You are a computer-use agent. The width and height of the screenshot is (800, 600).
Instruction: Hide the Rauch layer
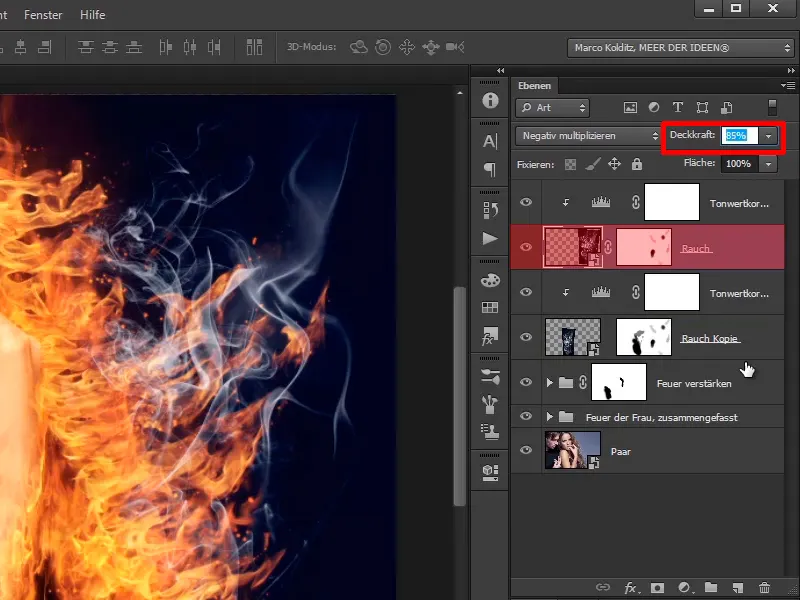(x=526, y=247)
